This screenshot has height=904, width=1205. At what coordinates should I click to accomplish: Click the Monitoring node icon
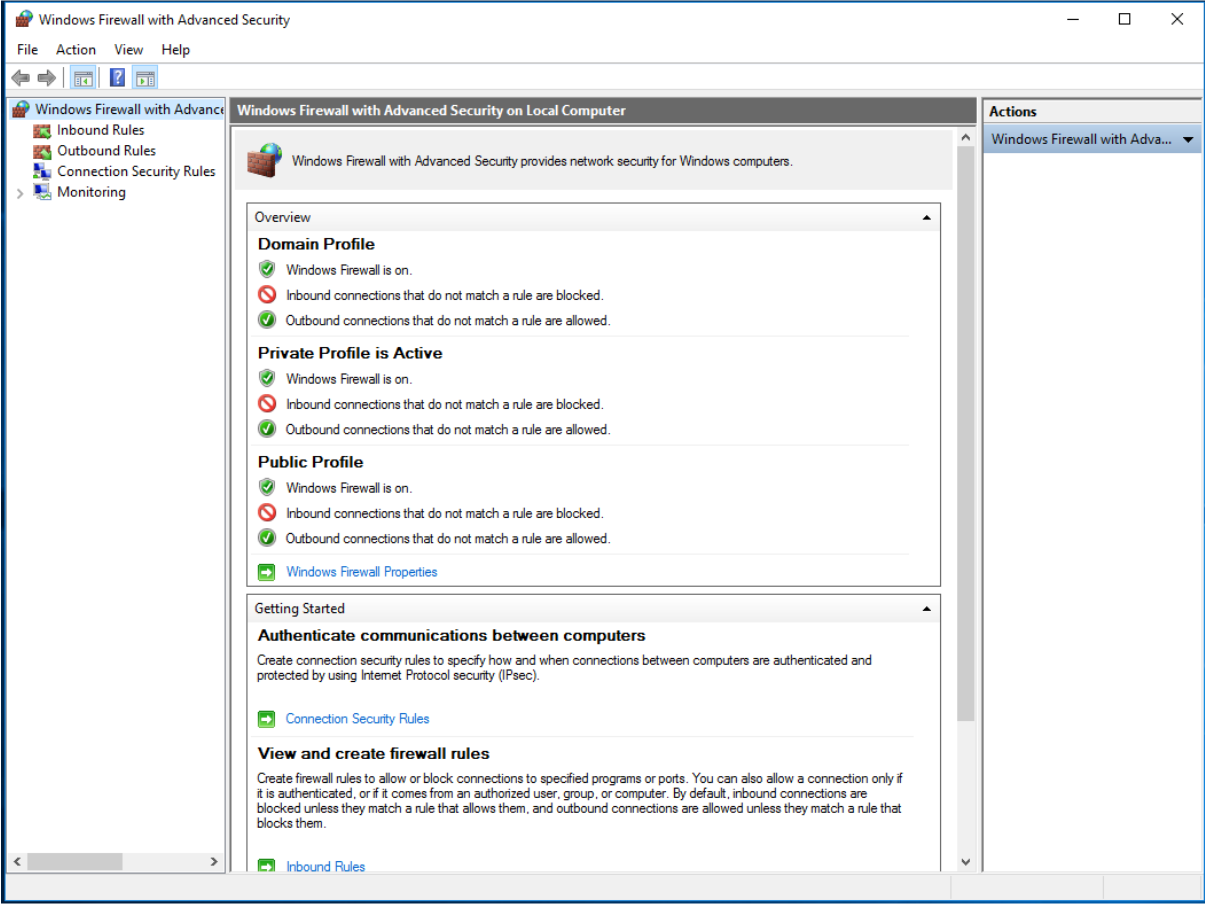[x=42, y=192]
